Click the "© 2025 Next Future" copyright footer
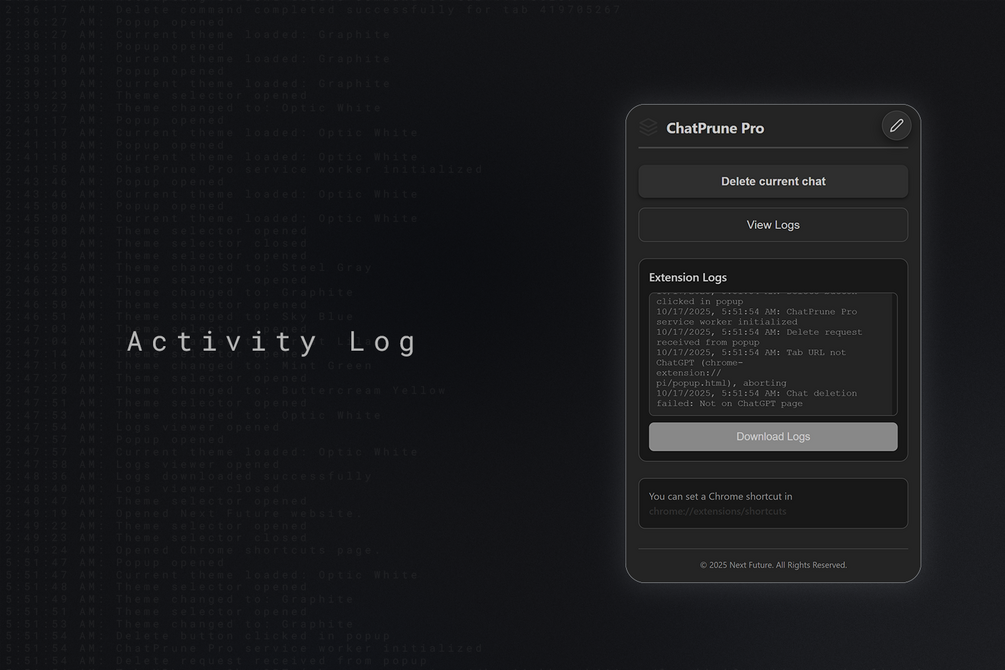The width and height of the screenshot is (1005, 670). [x=773, y=565]
